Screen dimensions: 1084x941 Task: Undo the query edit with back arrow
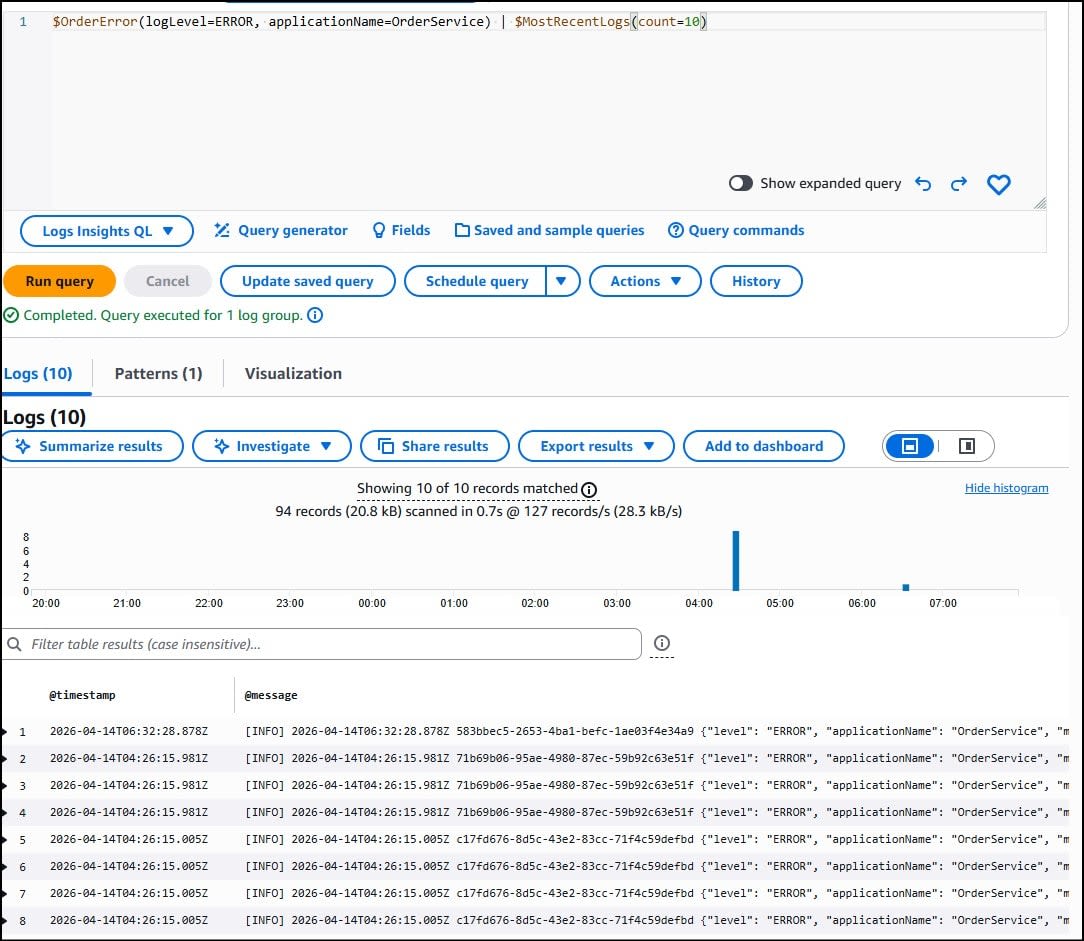(922, 185)
